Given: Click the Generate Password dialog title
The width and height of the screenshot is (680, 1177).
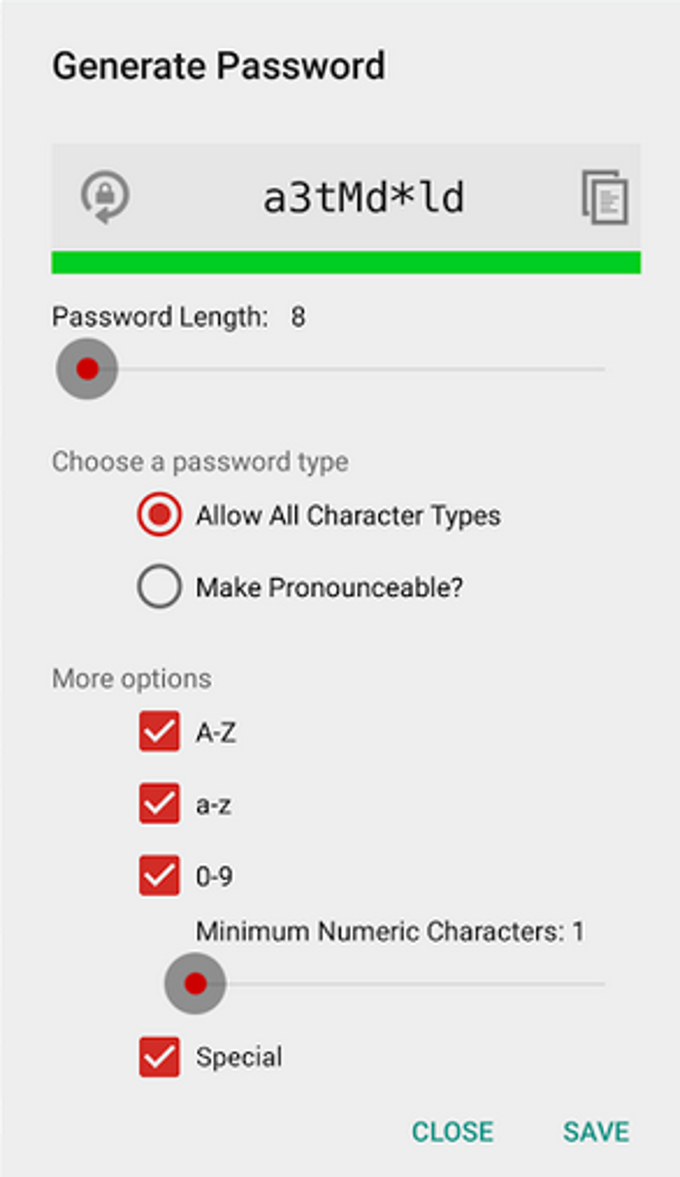Looking at the screenshot, I should 218,67.
